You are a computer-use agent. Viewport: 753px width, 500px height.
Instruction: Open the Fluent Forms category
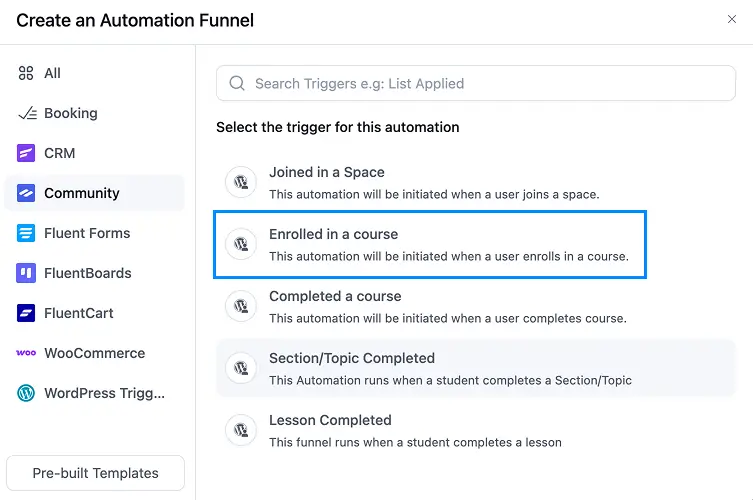click(x=95, y=233)
